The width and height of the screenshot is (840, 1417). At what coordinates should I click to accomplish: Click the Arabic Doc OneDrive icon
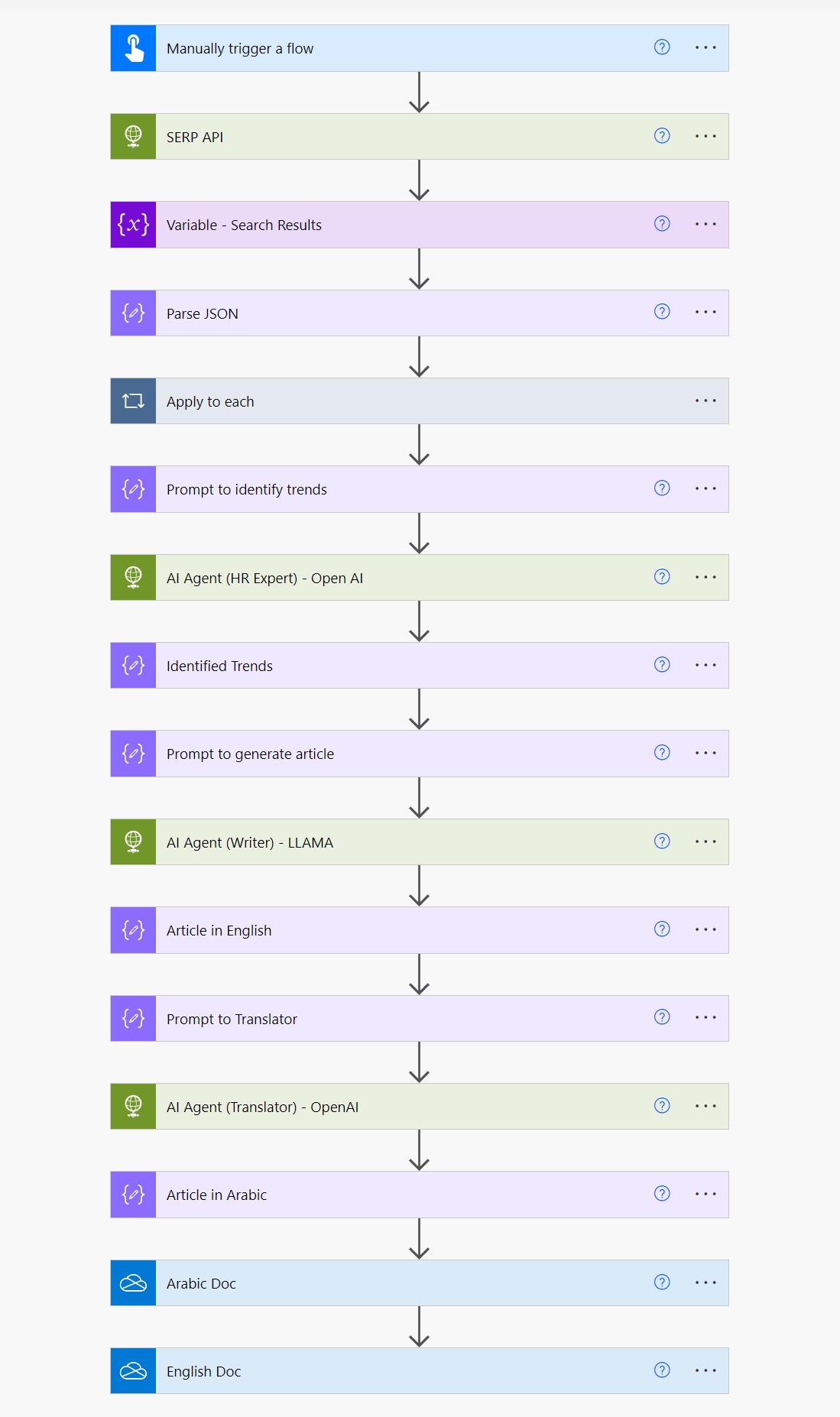point(134,1283)
